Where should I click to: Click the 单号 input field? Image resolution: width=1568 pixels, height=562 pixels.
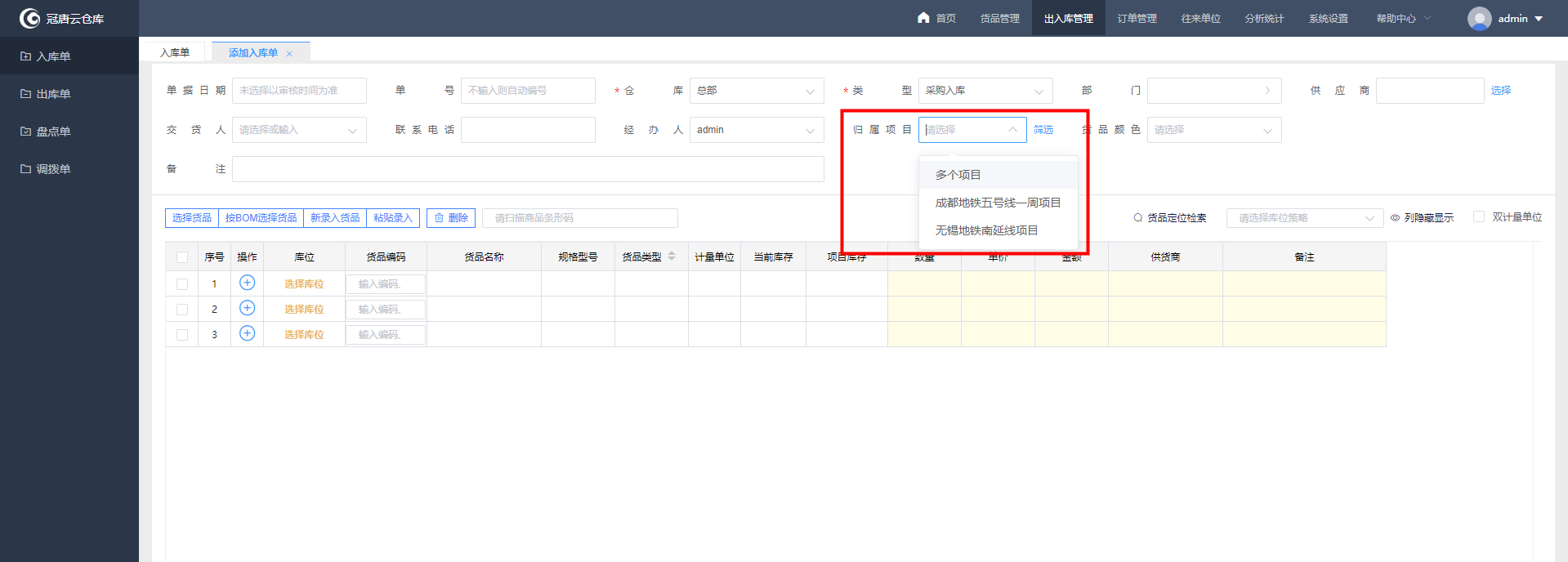[x=528, y=91]
